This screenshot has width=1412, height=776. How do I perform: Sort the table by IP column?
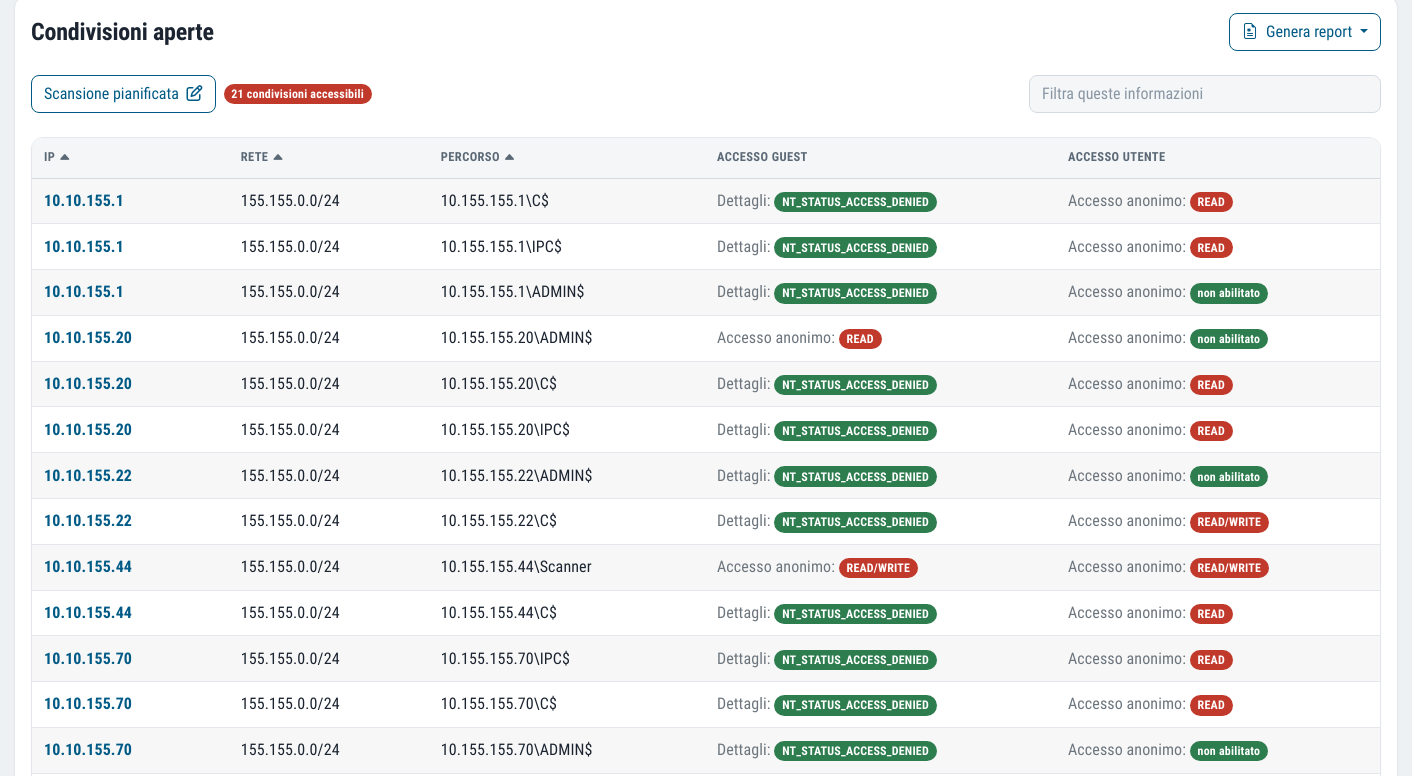[x=57, y=157]
